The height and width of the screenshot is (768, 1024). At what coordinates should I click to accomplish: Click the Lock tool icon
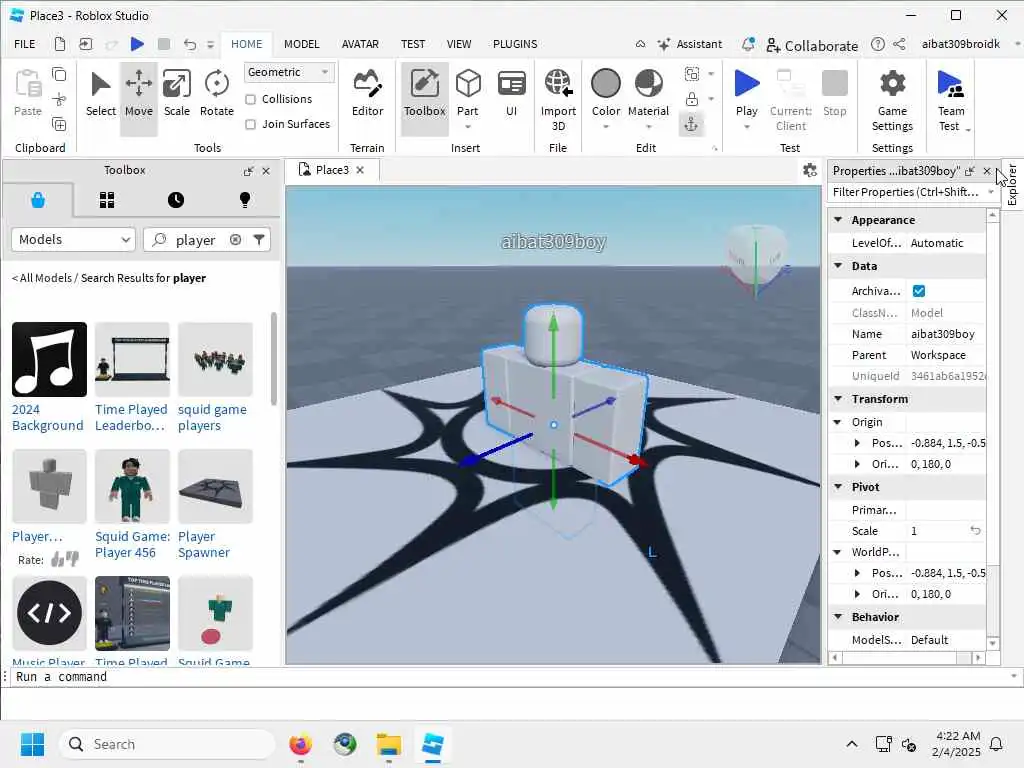point(692,99)
